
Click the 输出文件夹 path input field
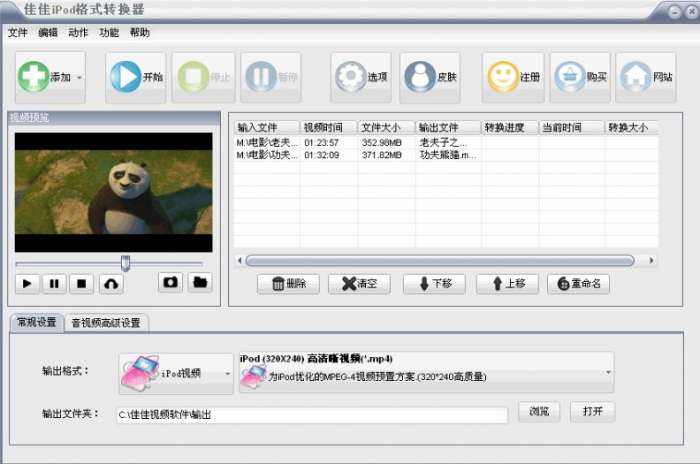click(312, 415)
